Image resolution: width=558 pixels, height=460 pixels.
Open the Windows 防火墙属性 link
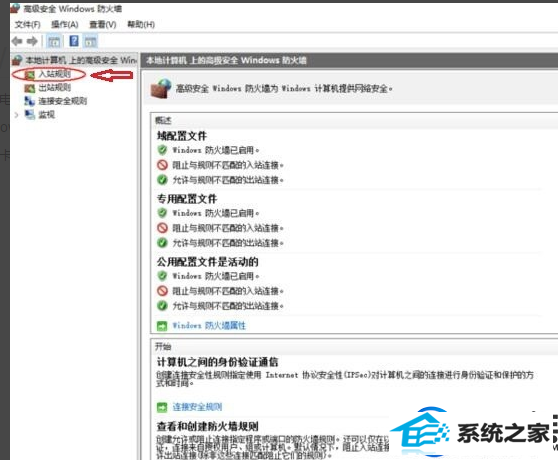tap(209, 326)
